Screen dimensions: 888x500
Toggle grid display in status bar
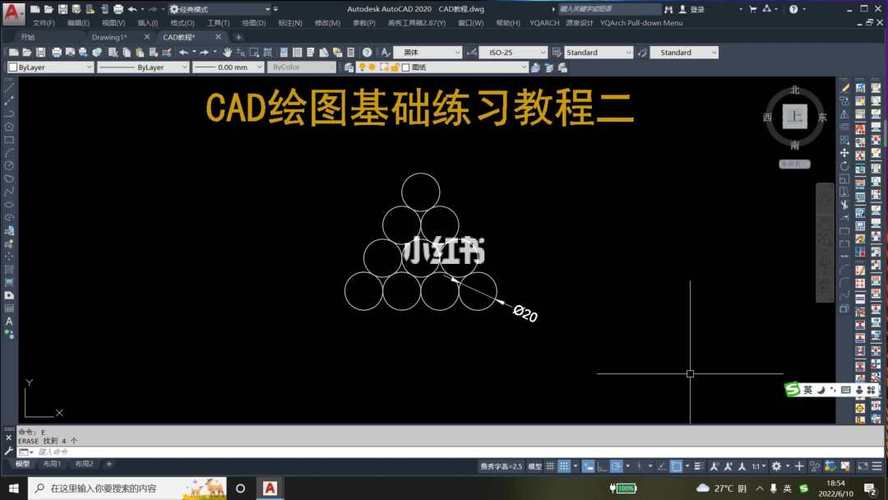pyautogui.click(x=550, y=466)
